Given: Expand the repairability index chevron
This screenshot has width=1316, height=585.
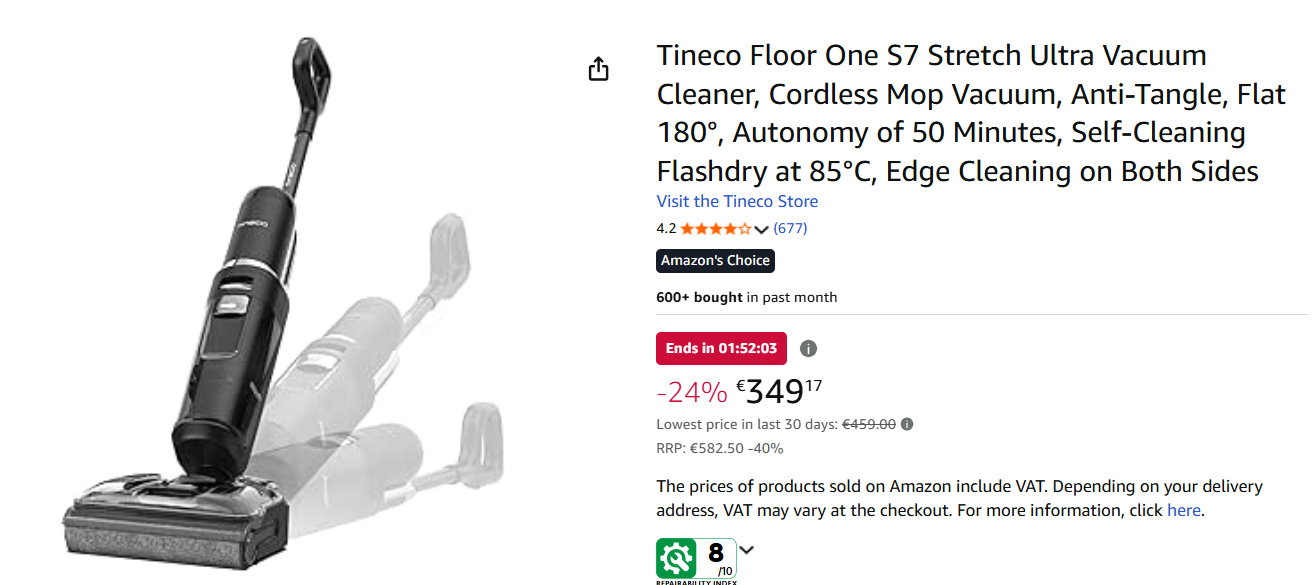Looking at the screenshot, I should point(746,549).
